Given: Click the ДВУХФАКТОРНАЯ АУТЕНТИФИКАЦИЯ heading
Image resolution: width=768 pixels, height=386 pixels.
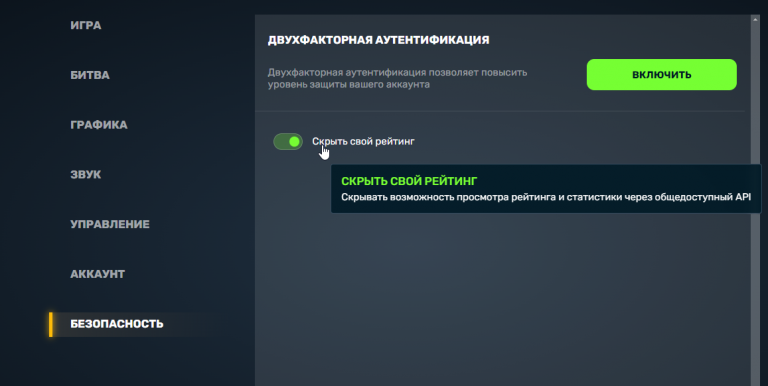Looking at the screenshot, I should coord(379,40).
